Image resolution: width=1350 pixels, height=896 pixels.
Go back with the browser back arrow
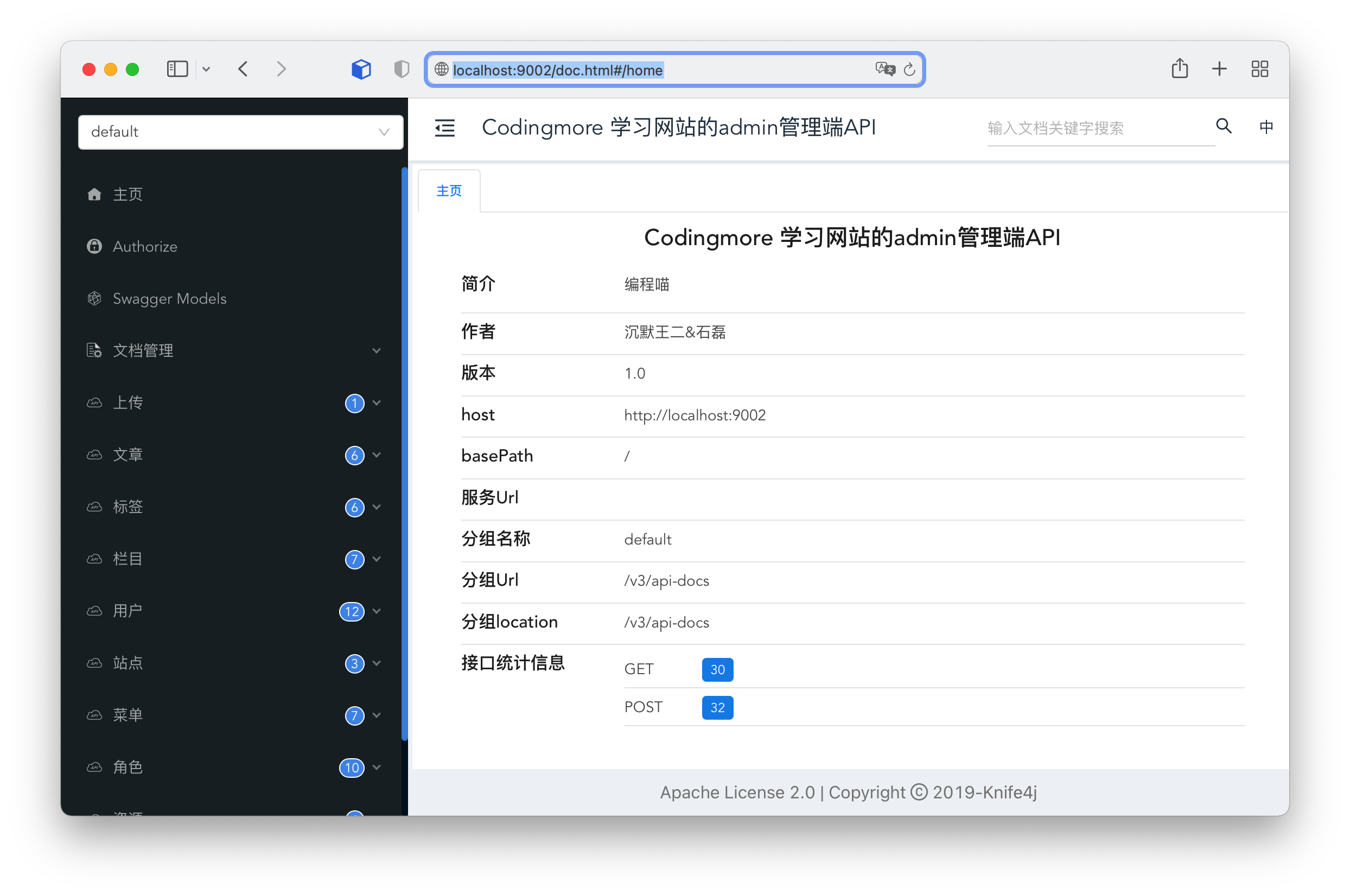coord(243,69)
